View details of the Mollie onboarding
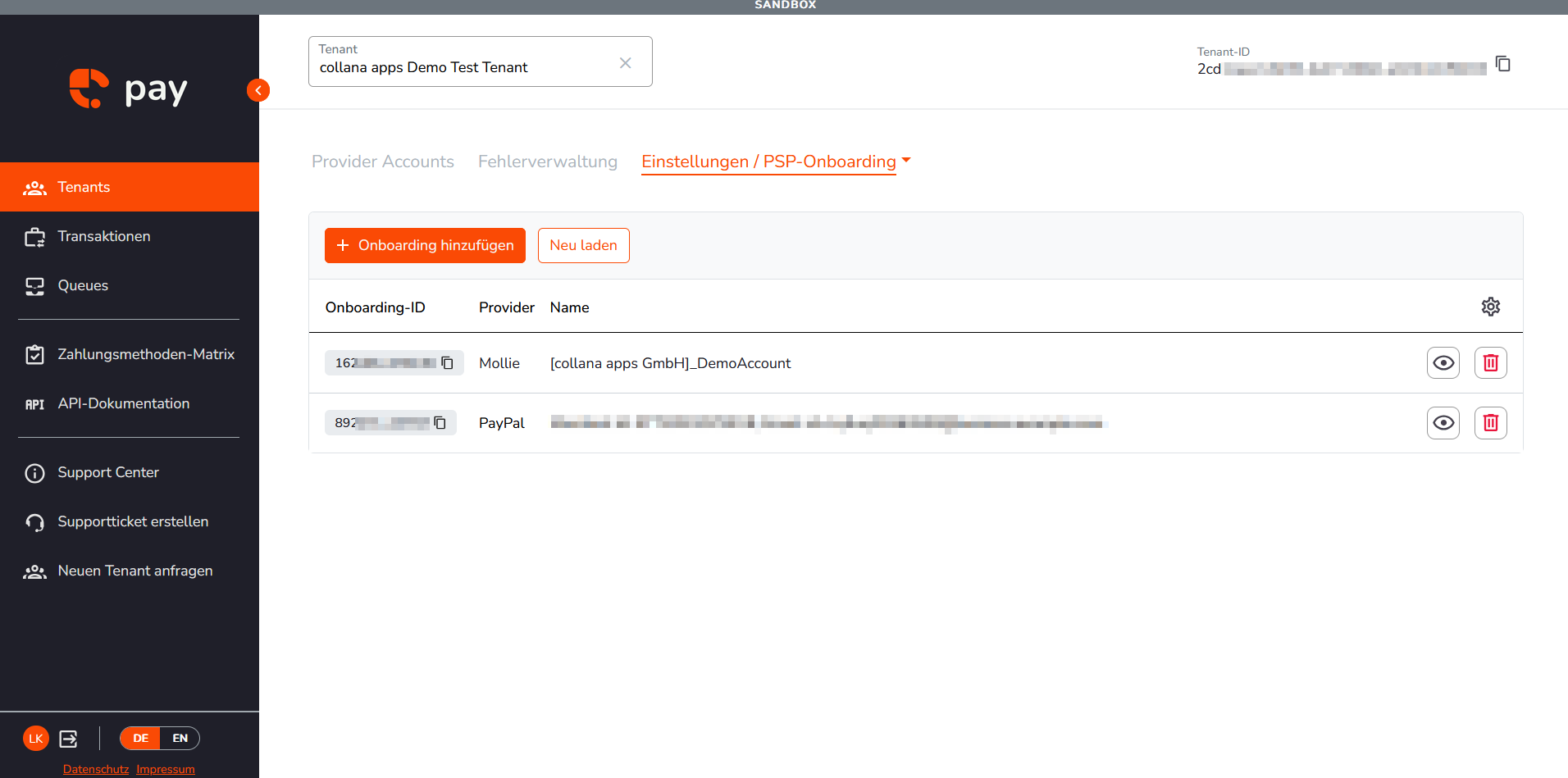The height and width of the screenshot is (778, 1568). coord(1443,363)
